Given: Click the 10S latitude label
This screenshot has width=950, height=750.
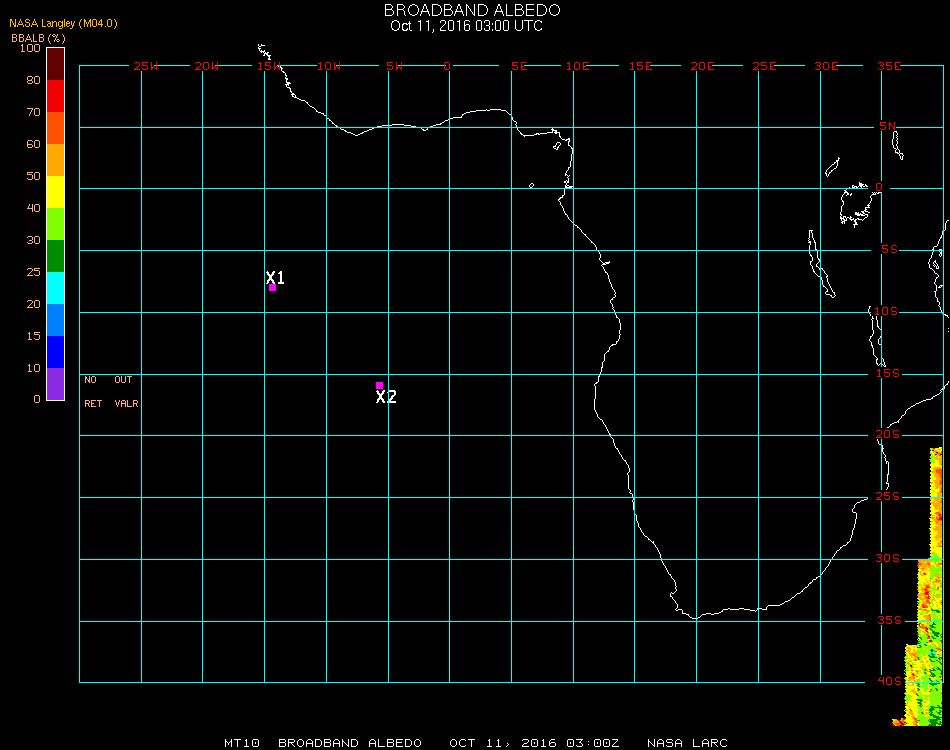Looking at the screenshot, I should point(886,311).
